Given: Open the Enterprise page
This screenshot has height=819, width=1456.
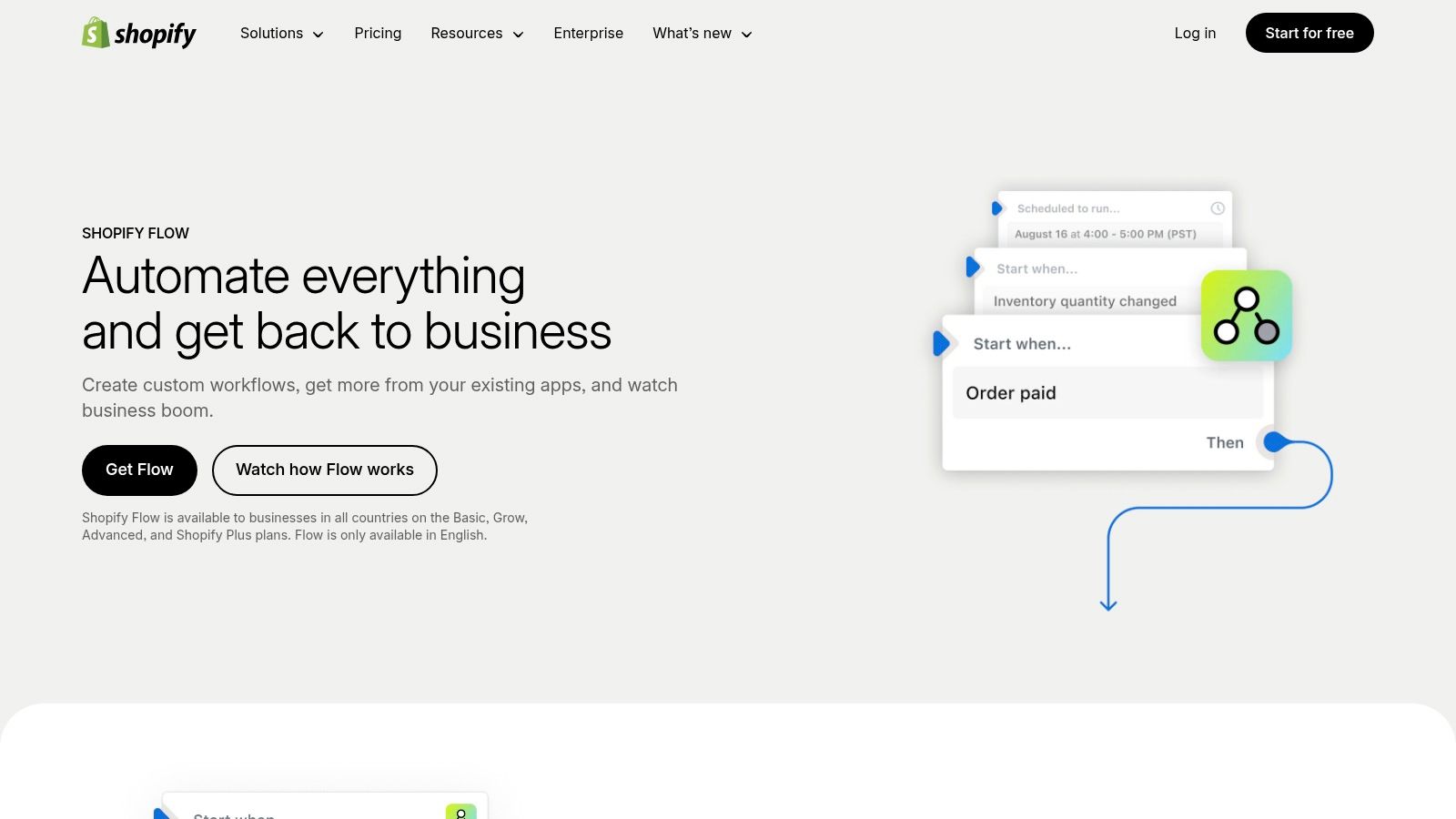Looking at the screenshot, I should point(588,34).
